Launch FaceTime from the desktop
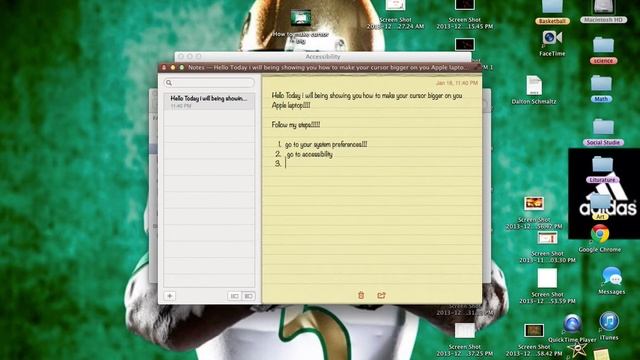The image size is (640, 360). coord(552,43)
